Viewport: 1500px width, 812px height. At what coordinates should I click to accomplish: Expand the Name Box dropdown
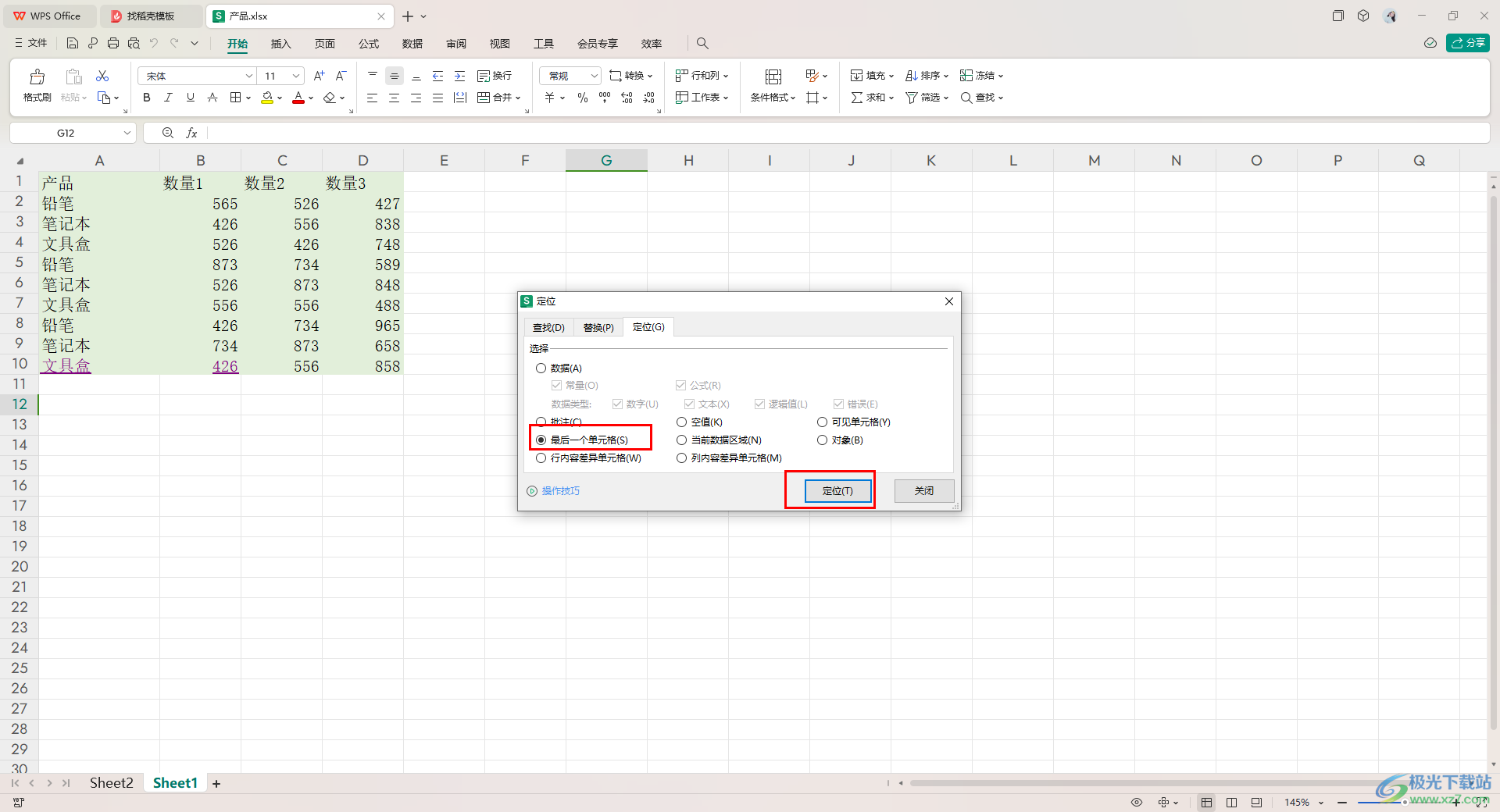click(x=127, y=134)
